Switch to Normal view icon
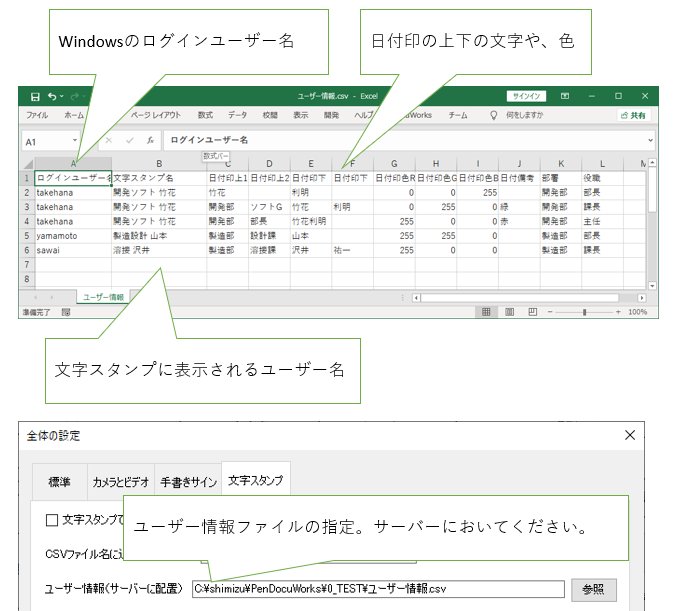Screen dimensions: 674x611 tap(486, 312)
